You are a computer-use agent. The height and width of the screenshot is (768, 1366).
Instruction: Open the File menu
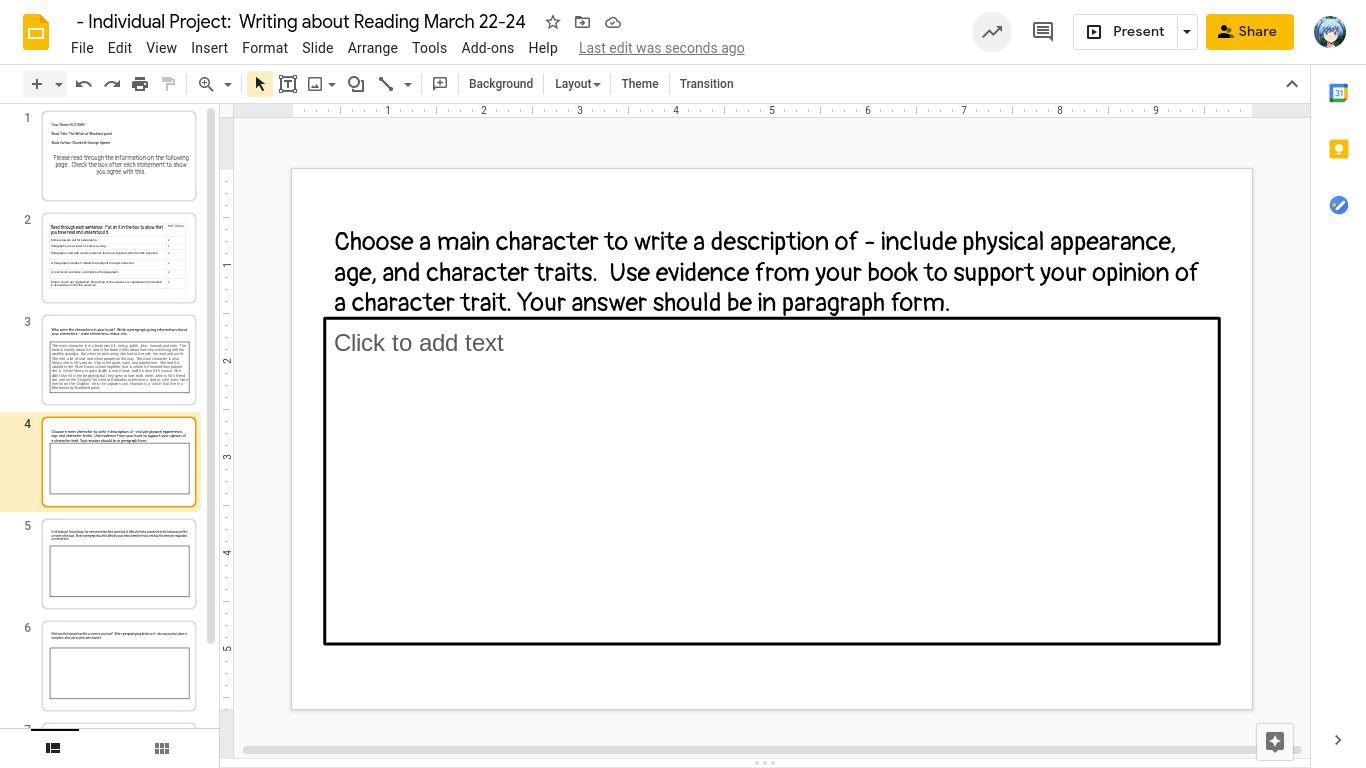pos(82,48)
